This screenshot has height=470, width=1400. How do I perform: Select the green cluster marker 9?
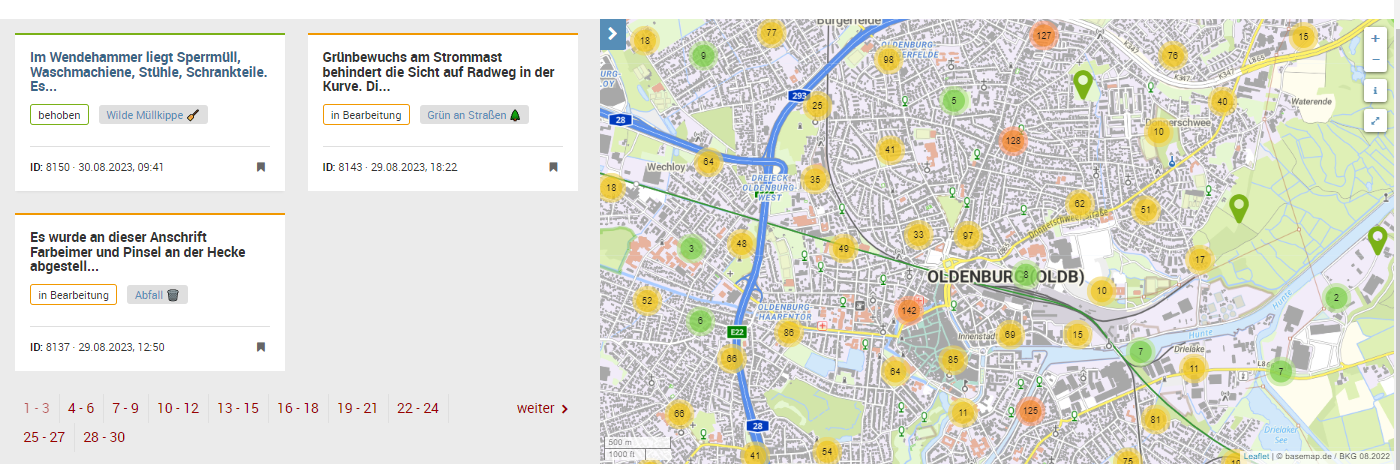703,56
